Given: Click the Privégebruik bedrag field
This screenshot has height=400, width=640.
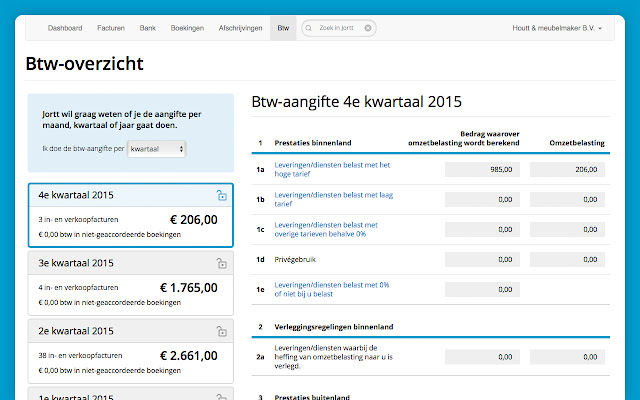Looking at the screenshot, I should tap(482, 259).
